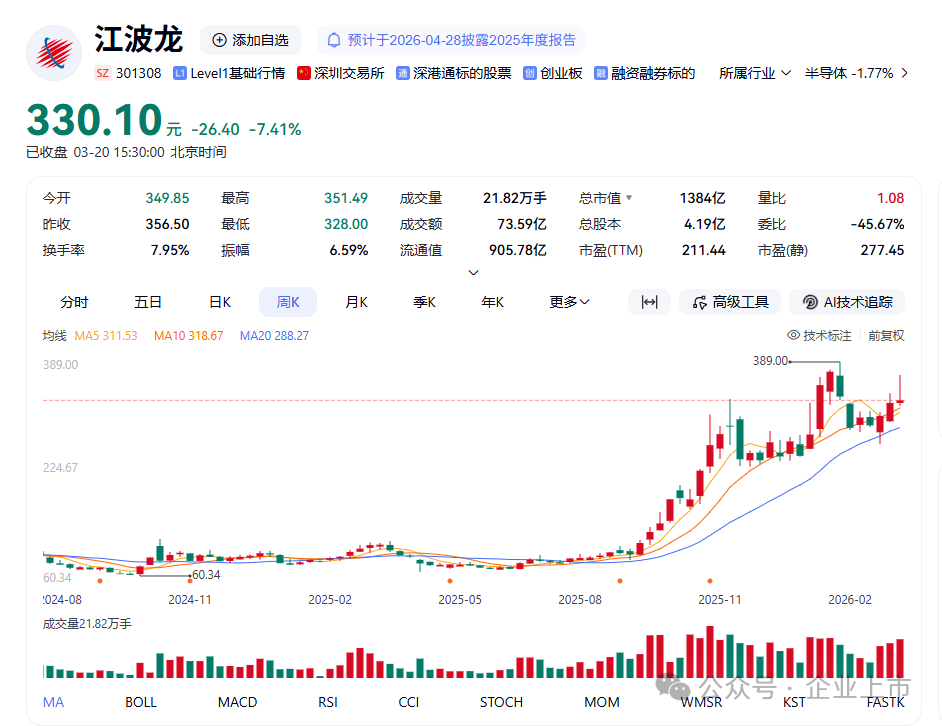Viewport: 942px width, 726px height.
Task: Click the 前复权 adjustment option
Action: click(886, 335)
